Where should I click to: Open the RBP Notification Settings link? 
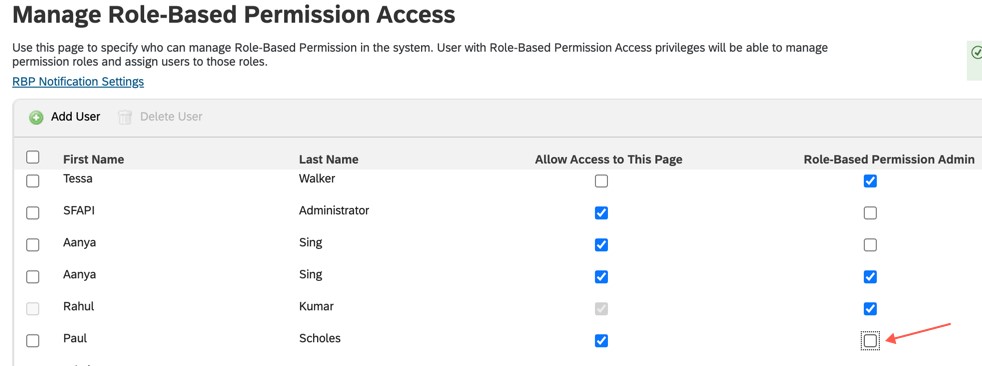pos(78,81)
